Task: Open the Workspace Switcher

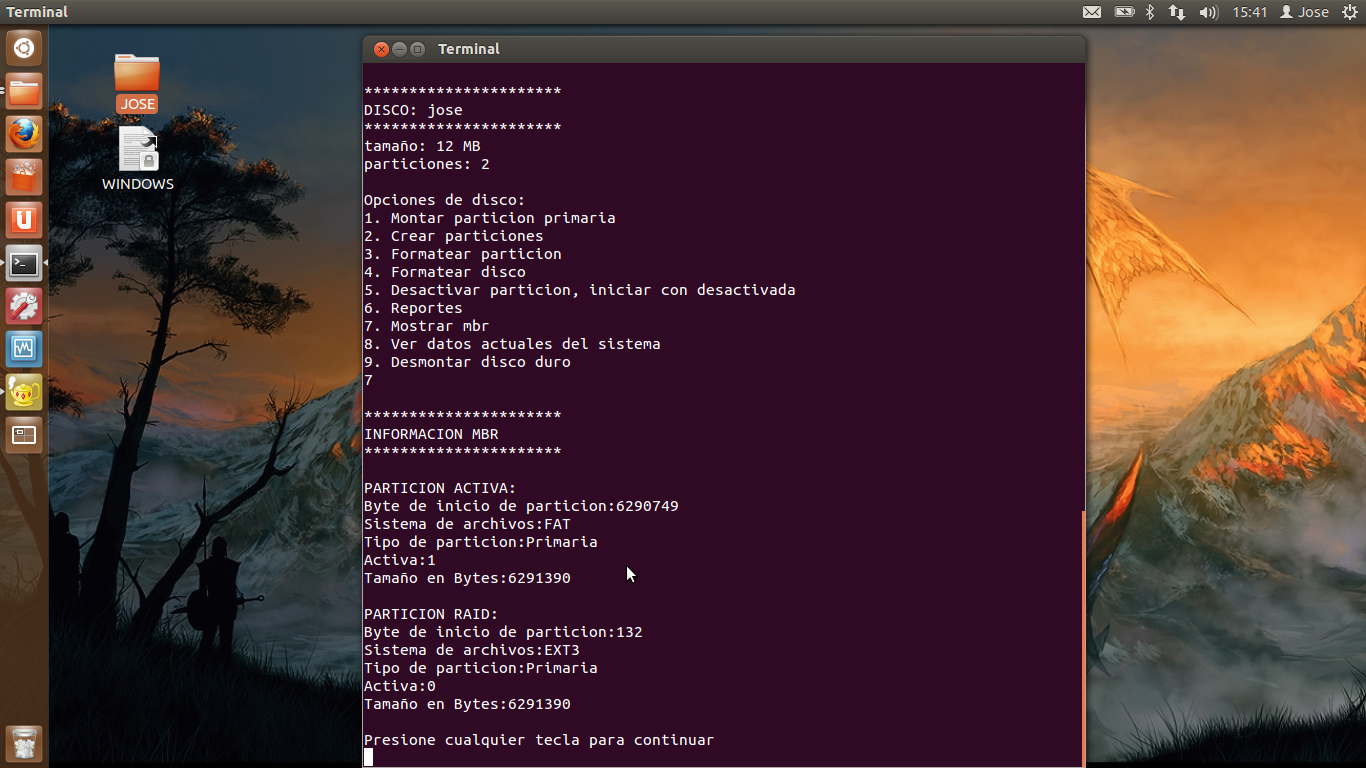Action: [24, 435]
